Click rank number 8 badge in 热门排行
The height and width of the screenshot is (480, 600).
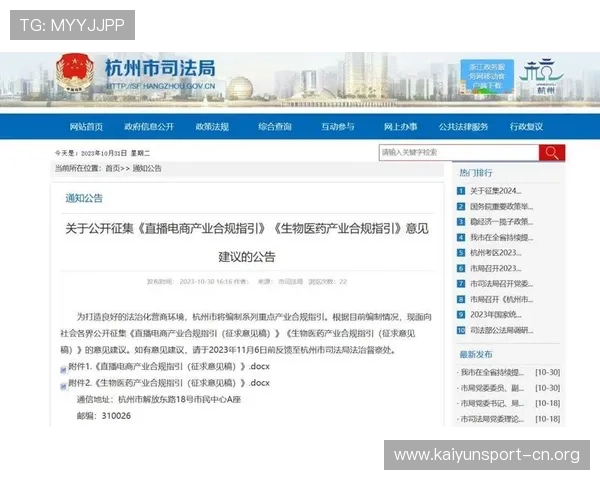pos(461,299)
